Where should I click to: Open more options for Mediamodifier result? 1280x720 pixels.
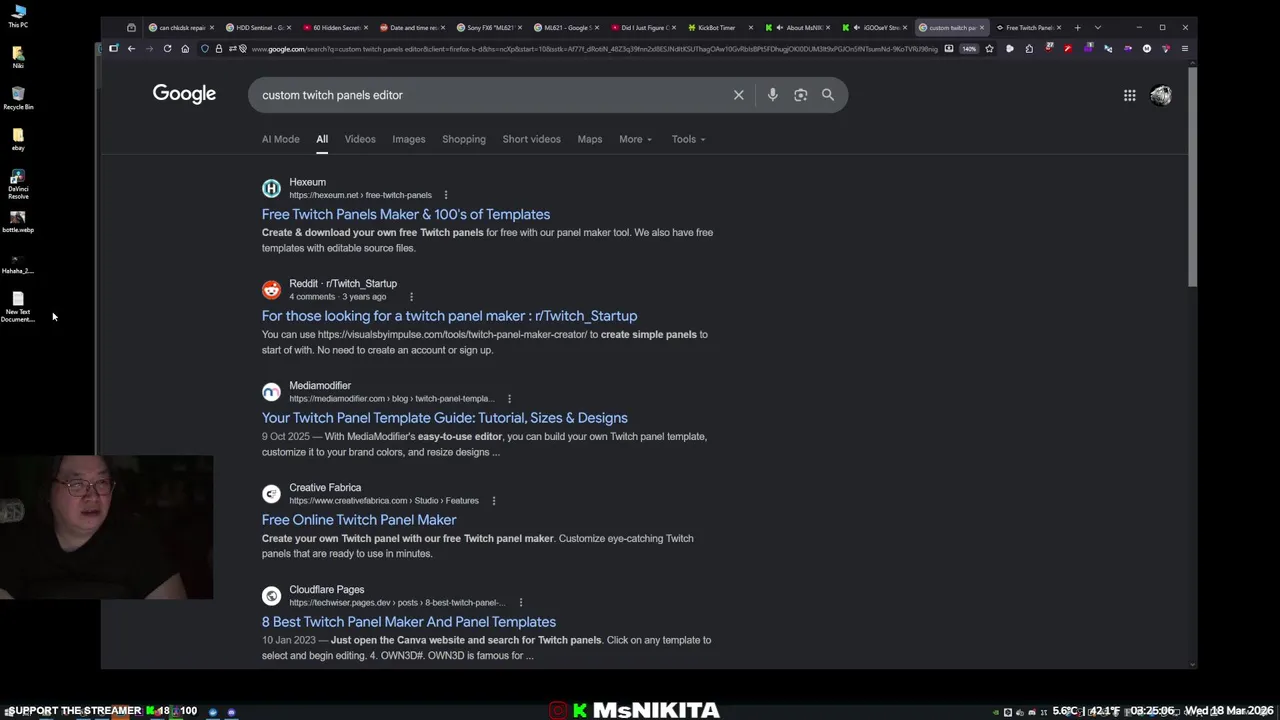click(x=509, y=399)
